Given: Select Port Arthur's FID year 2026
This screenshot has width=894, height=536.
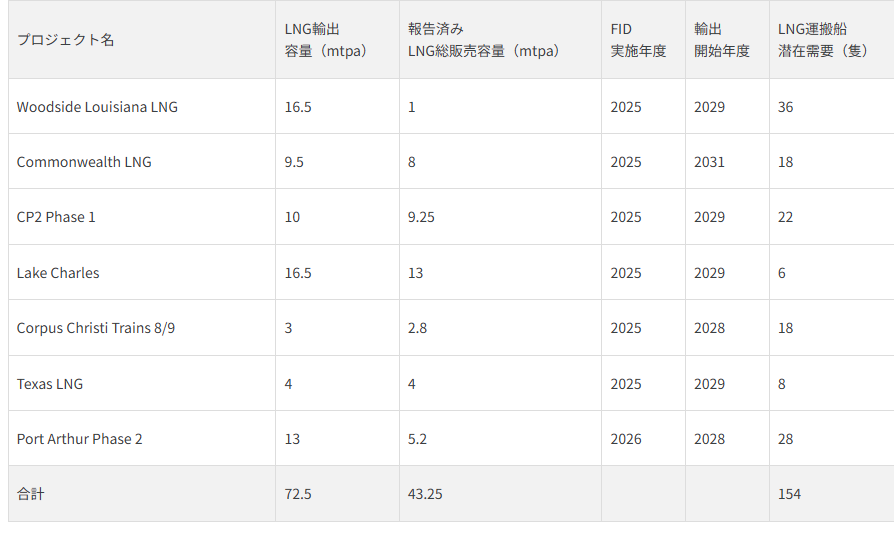Looking at the screenshot, I should coord(626,439).
